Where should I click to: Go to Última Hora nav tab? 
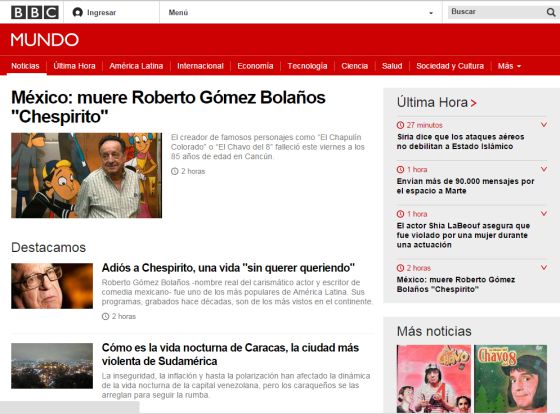[74, 66]
